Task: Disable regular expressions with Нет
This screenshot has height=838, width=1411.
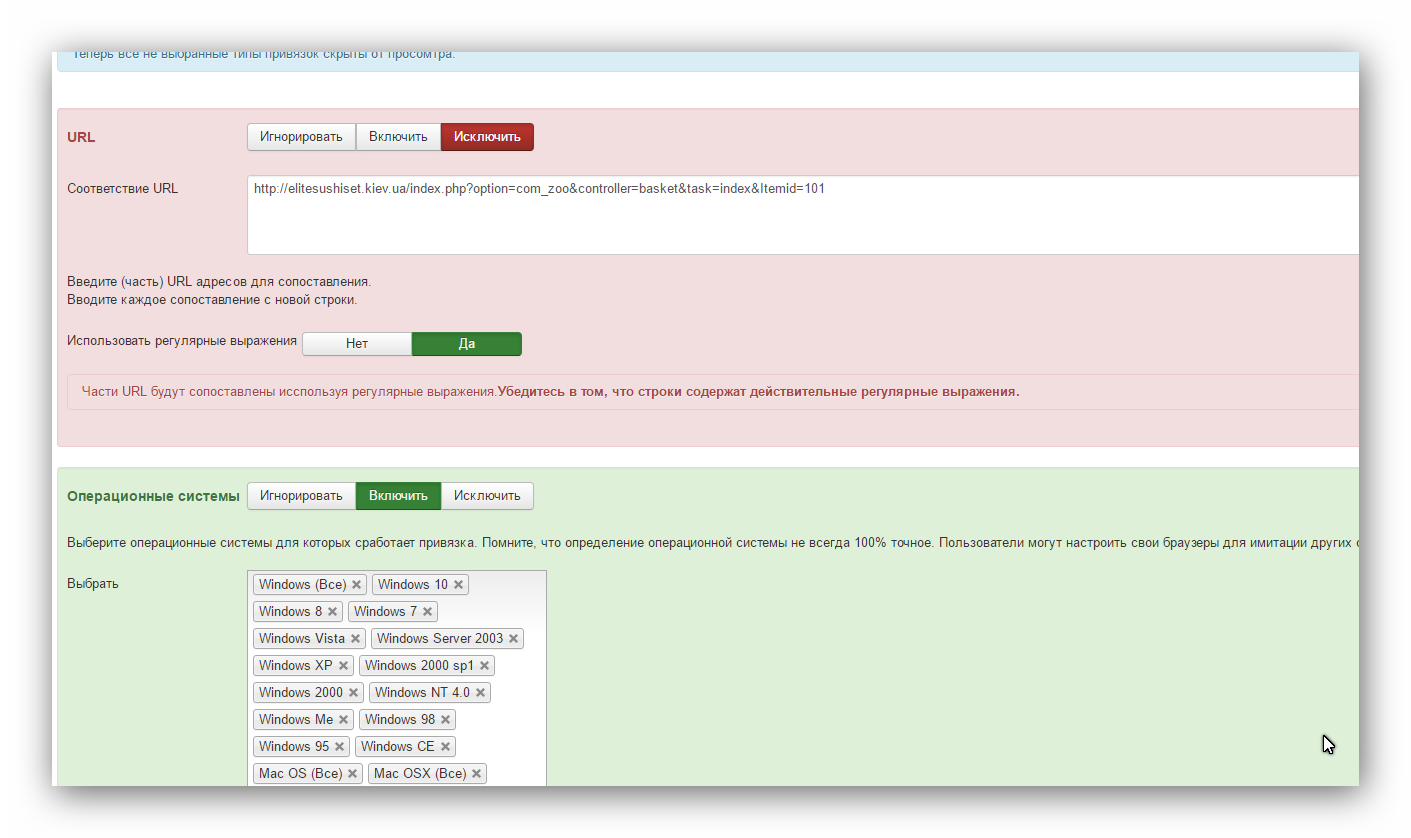Action: click(x=357, y=344)
